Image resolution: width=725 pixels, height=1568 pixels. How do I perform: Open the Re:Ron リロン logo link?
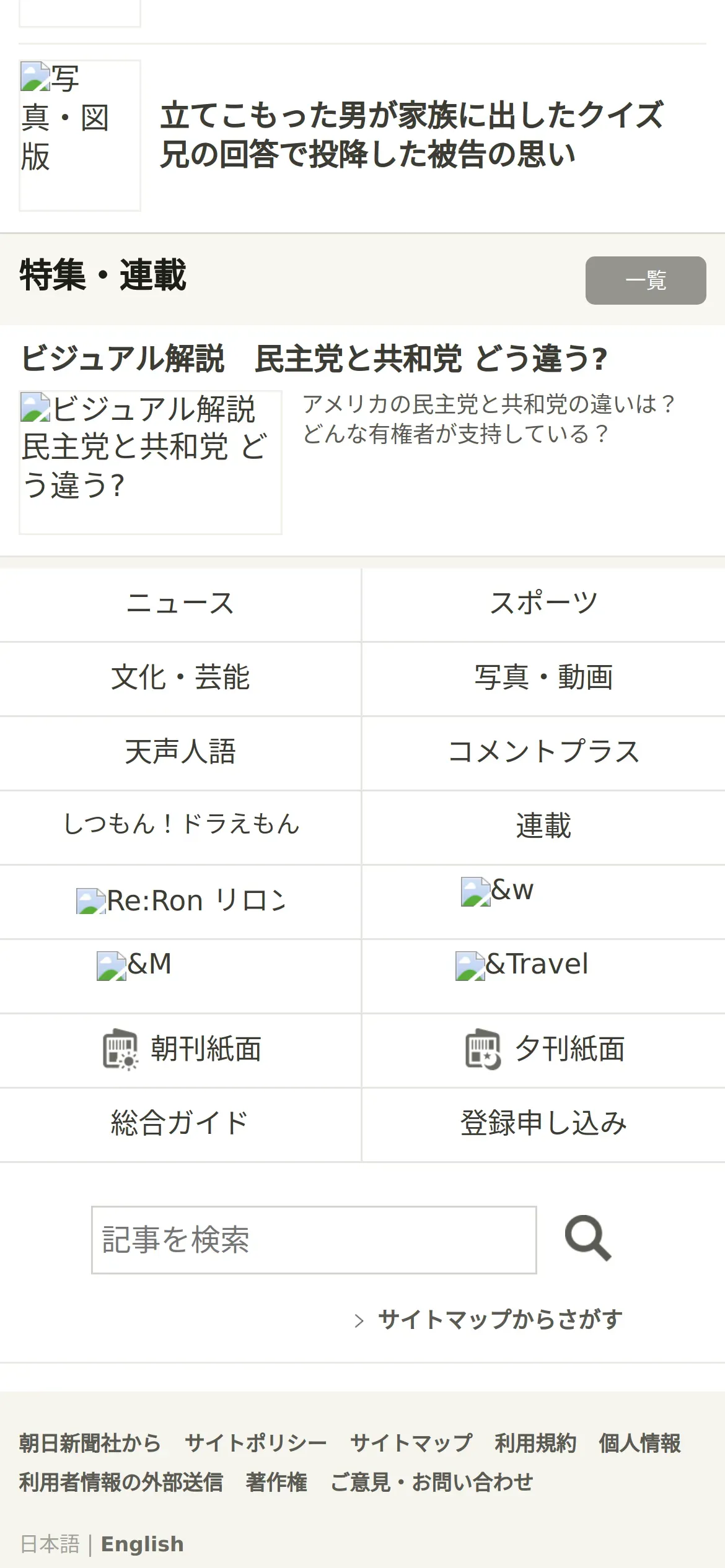pyautogui.click(x=180, y=901)
